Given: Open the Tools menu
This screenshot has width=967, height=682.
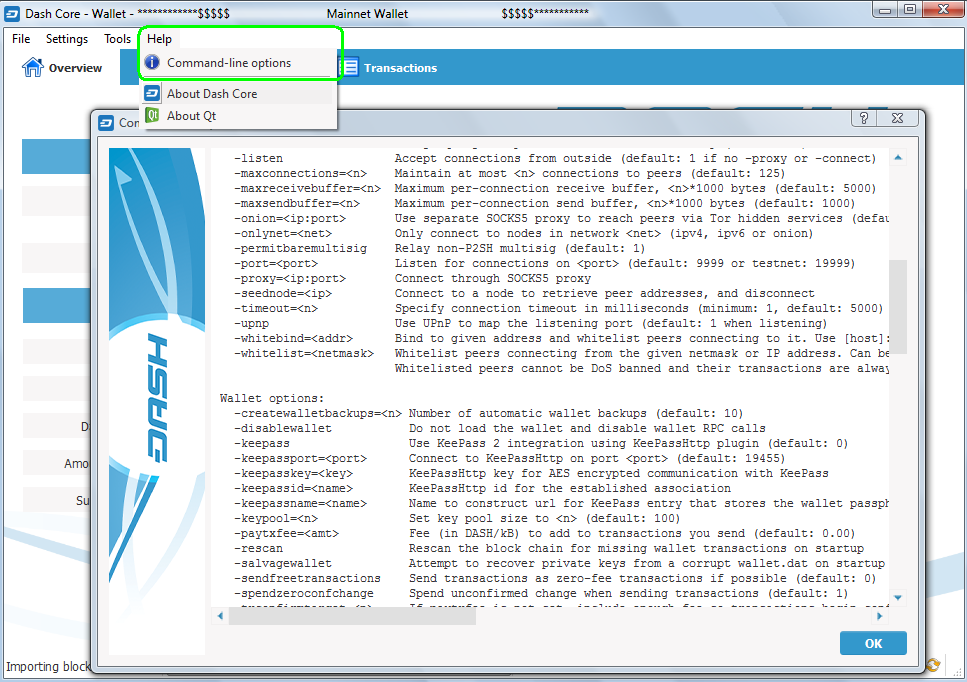Looking at the screenshot, I should click(x=117, y=39).
